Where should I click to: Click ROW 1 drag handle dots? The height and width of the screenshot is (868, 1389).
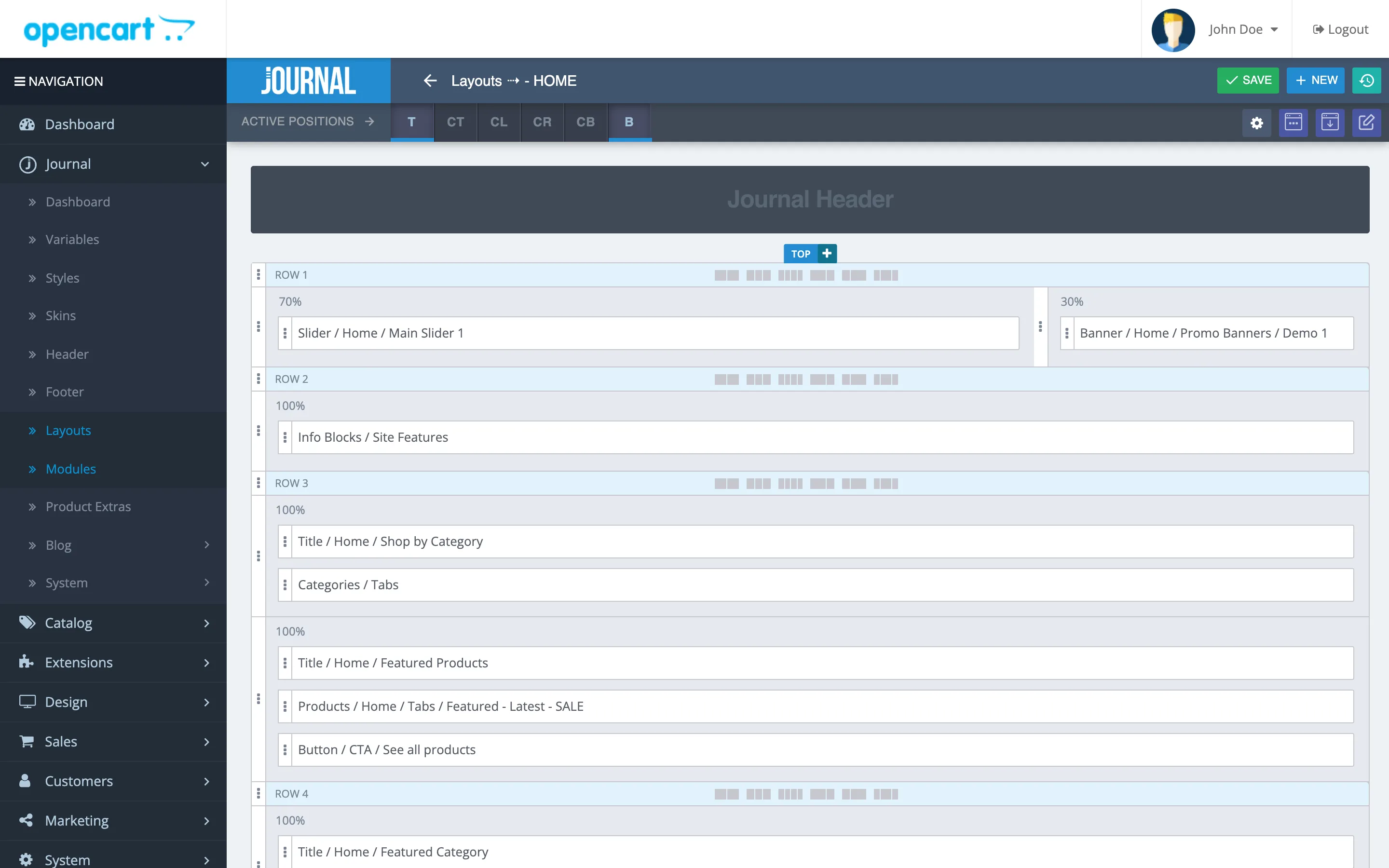pos(259,275)
